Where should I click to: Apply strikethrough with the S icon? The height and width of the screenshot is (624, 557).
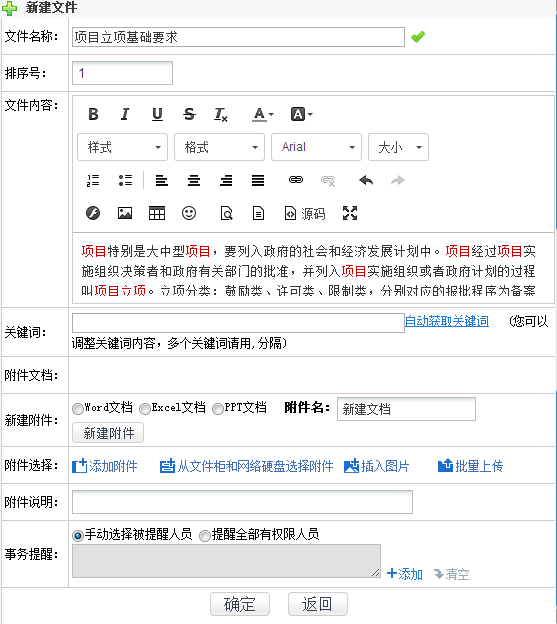(189, 114)
